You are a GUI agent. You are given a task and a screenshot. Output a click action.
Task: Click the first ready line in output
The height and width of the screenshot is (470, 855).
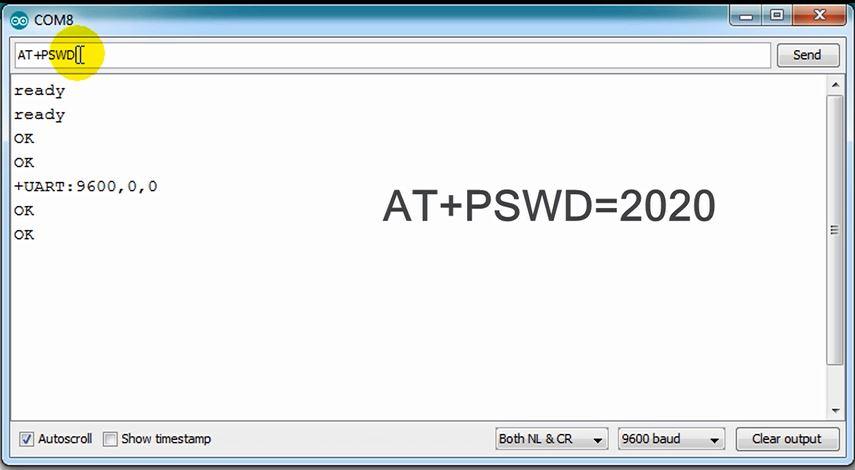tap(39, 91)
